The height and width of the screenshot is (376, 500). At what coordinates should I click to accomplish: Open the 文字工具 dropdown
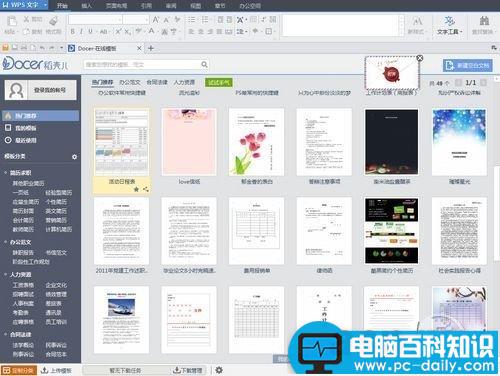(x=449, y=32)
